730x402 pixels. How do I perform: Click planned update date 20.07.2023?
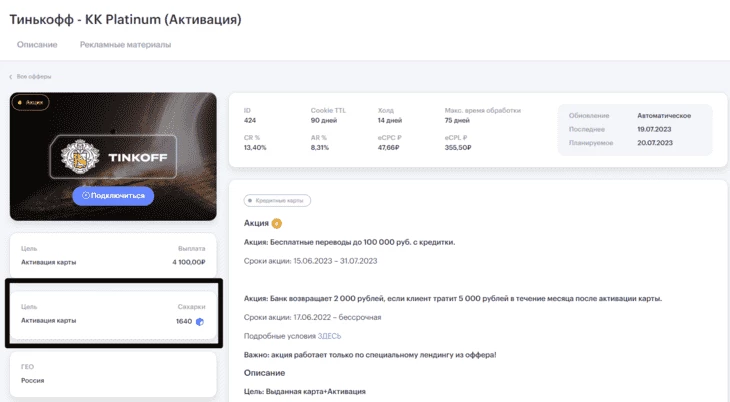tap(655, 143)
